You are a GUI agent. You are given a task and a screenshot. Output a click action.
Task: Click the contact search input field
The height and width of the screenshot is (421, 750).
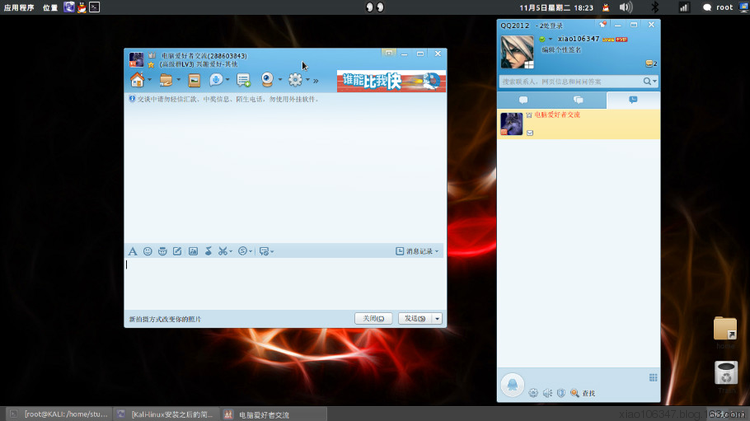coord(570,81)
